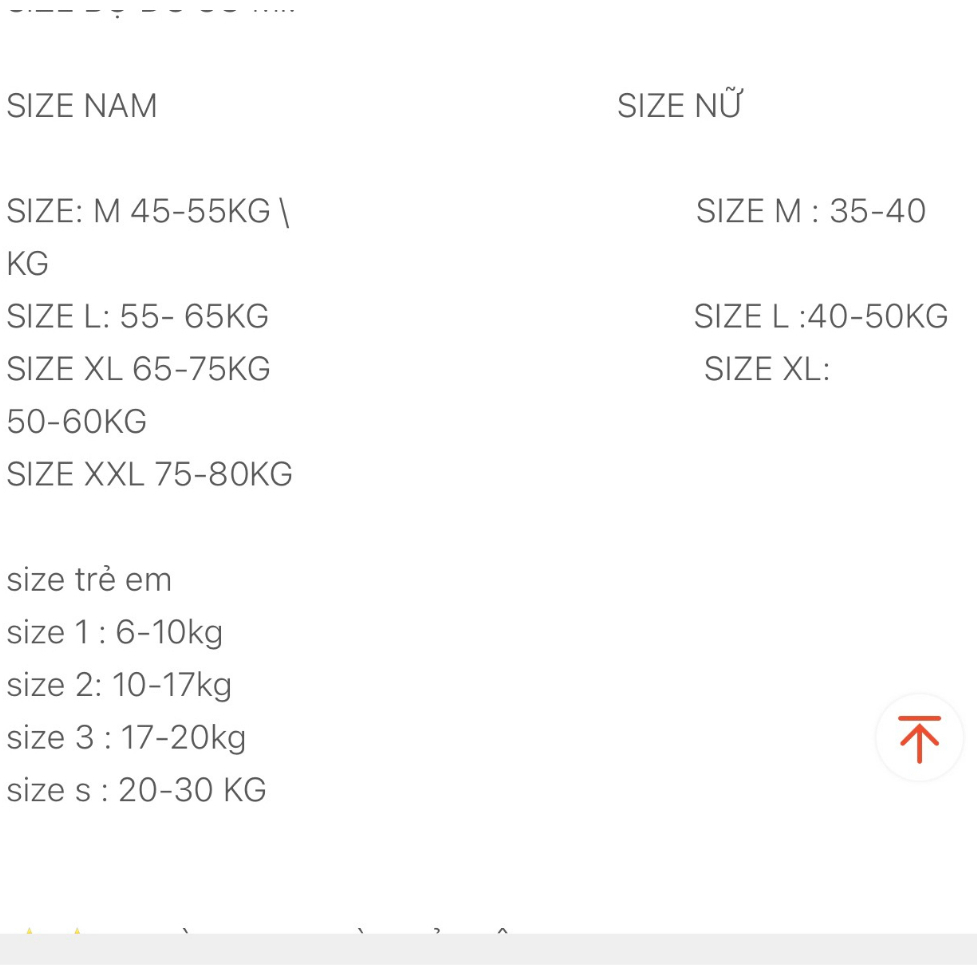Select the SIZE XXL 75-80KG line
The width and height of the screenshot is (977, 977).
tap(150, 474)
